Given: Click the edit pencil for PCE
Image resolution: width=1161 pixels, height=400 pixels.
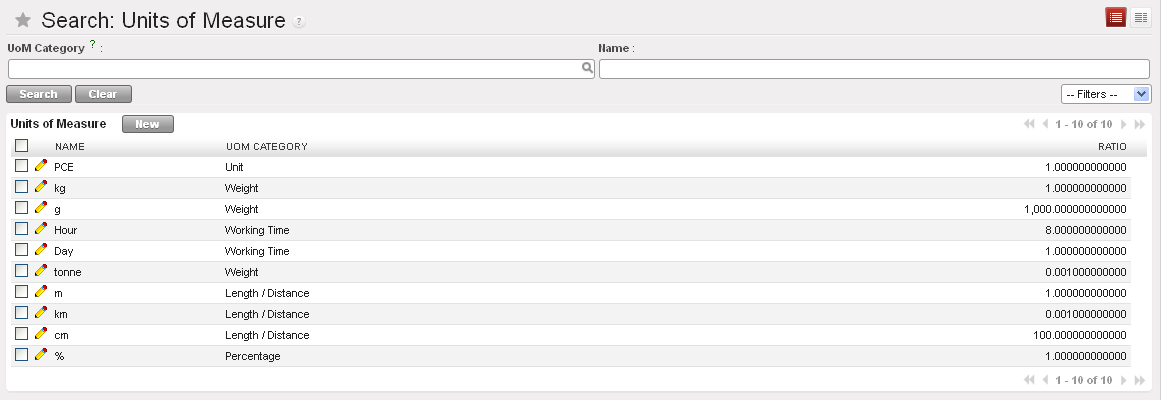Looking at the screenshot, I should pos(41,166).
